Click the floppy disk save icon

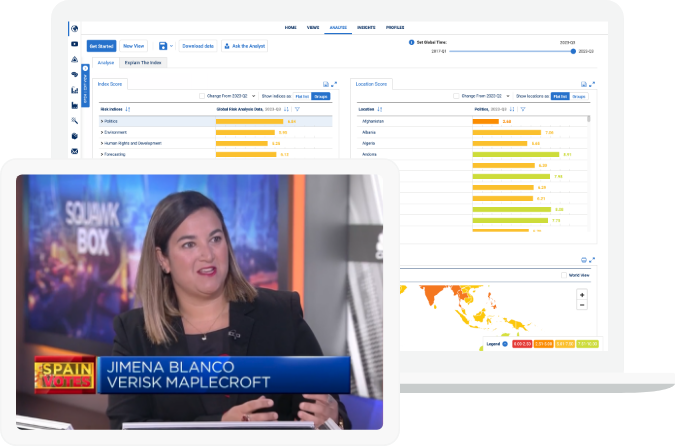pos(163,46)
